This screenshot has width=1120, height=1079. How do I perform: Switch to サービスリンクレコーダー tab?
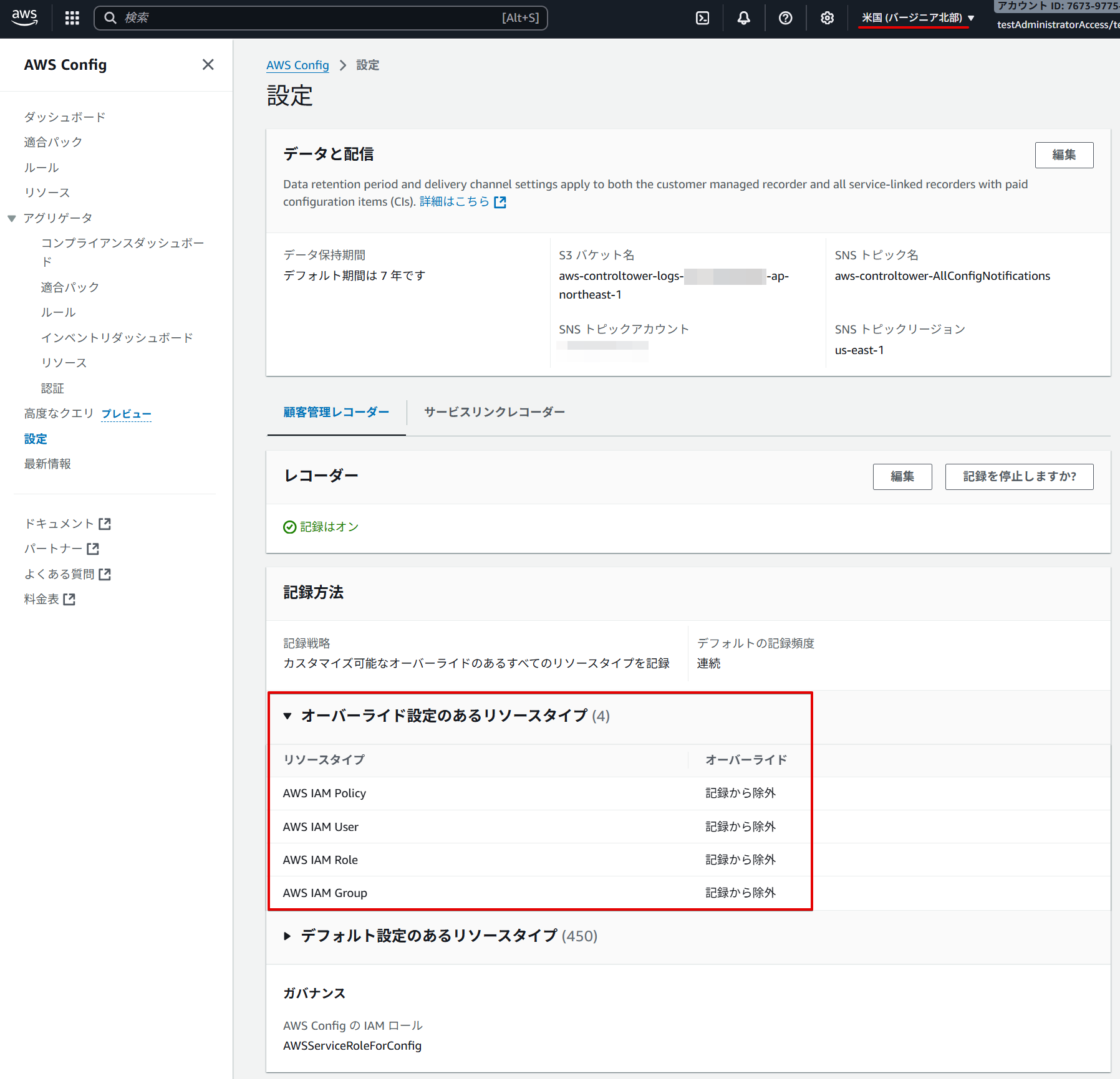tap(495, 412)
